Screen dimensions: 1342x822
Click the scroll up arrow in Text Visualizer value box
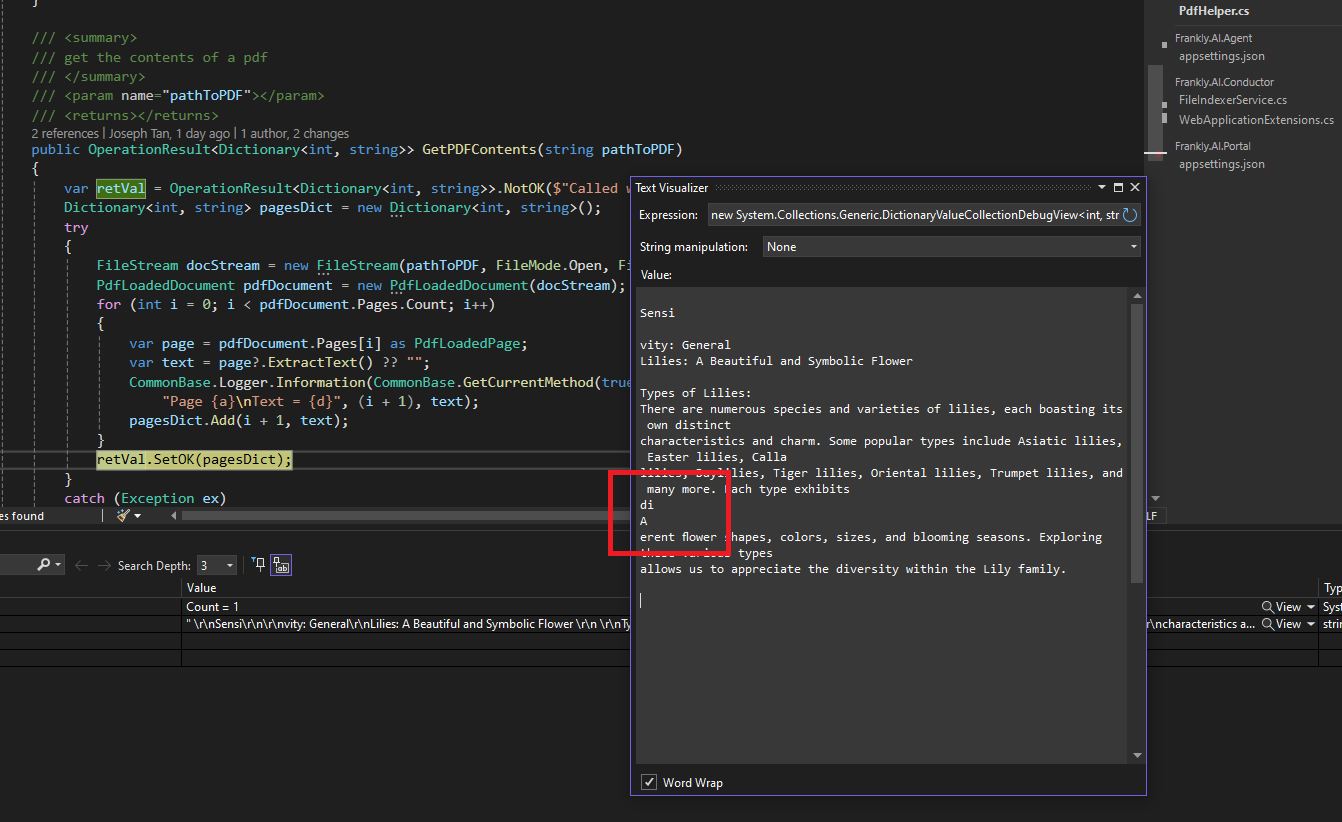1136,296
